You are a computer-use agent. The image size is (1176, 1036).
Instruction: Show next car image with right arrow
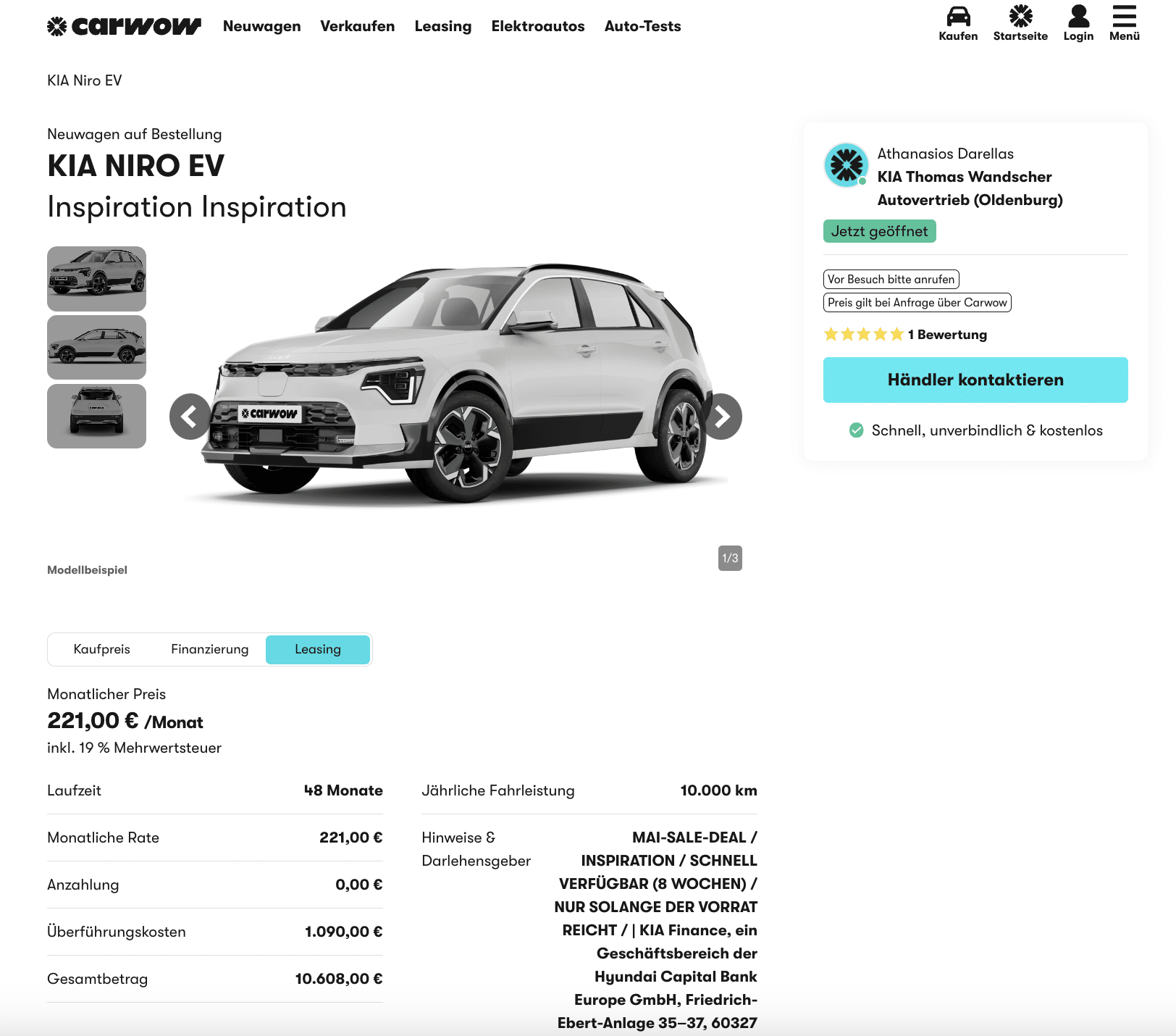[x=721, y=417]
